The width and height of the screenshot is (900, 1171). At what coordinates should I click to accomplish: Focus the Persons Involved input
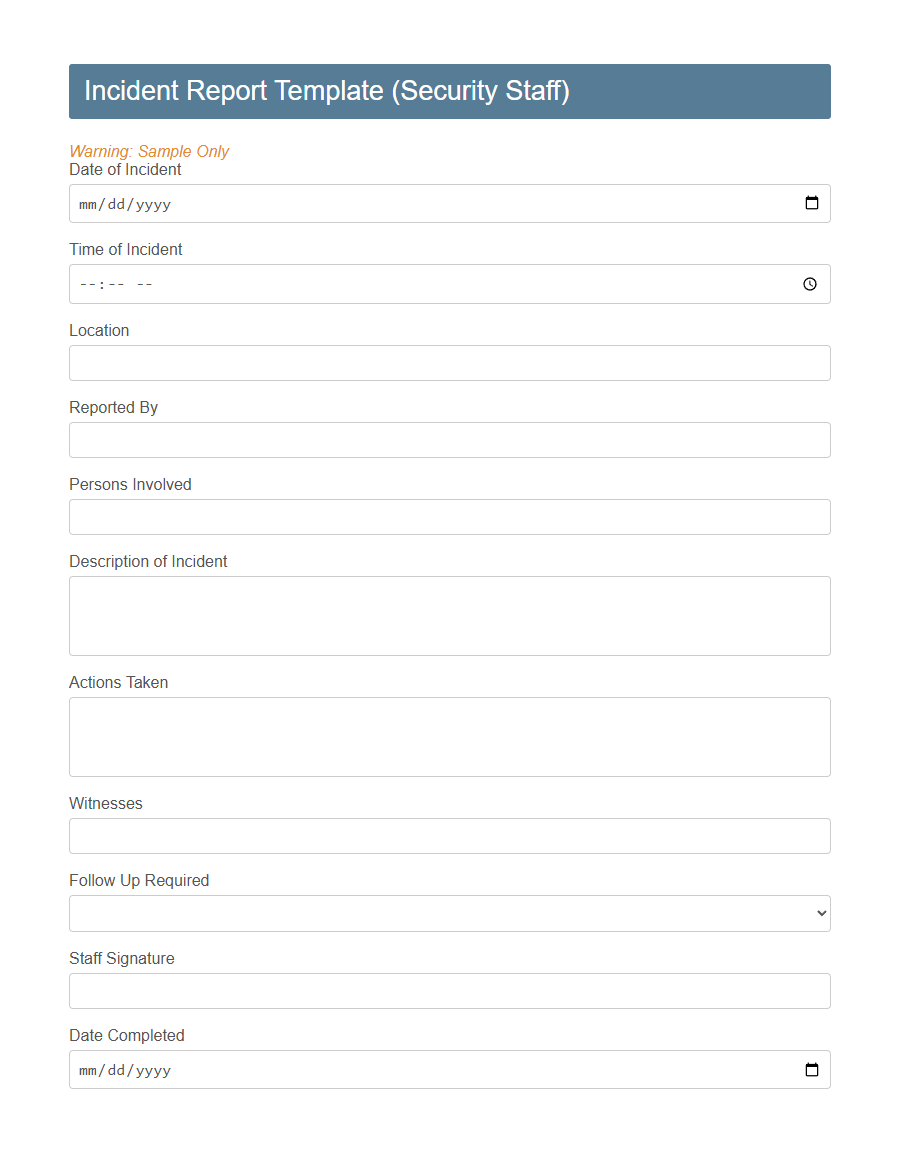coord(449,517)
